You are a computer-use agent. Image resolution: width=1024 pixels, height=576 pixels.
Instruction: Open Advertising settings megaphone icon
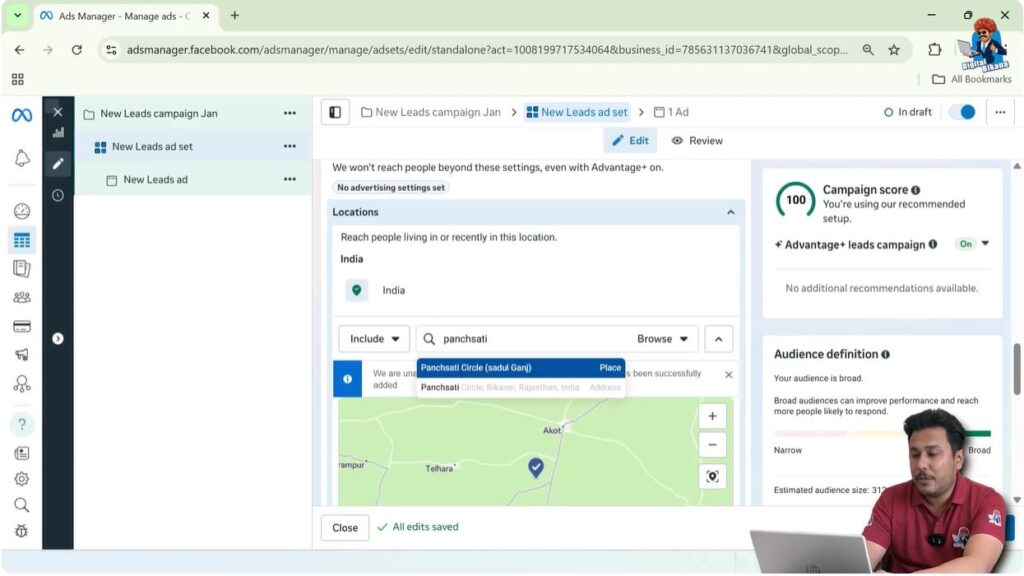(22, 355)
